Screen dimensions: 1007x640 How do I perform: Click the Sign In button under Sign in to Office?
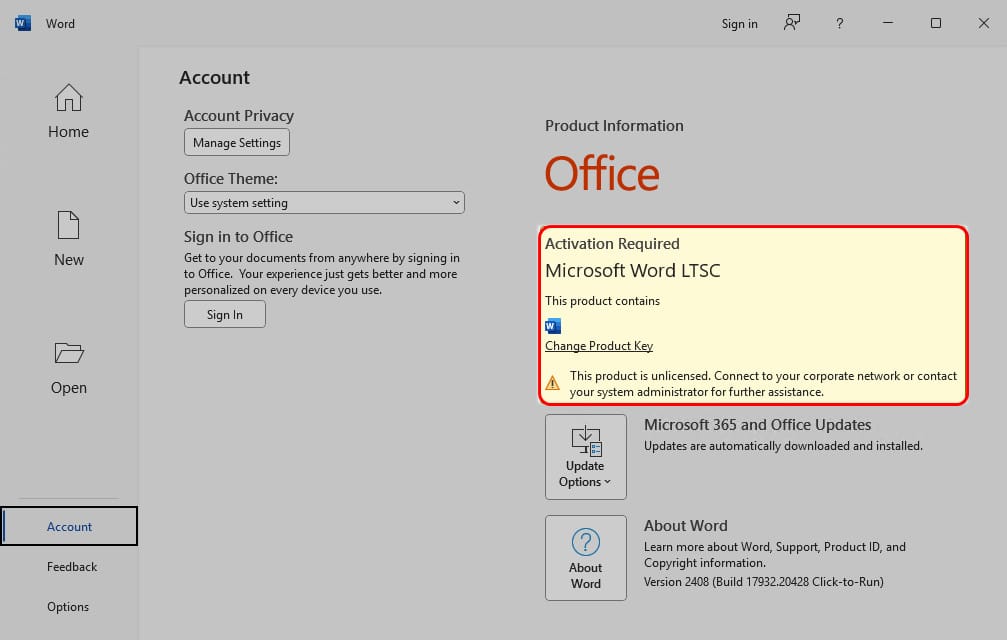click(225, 315)
